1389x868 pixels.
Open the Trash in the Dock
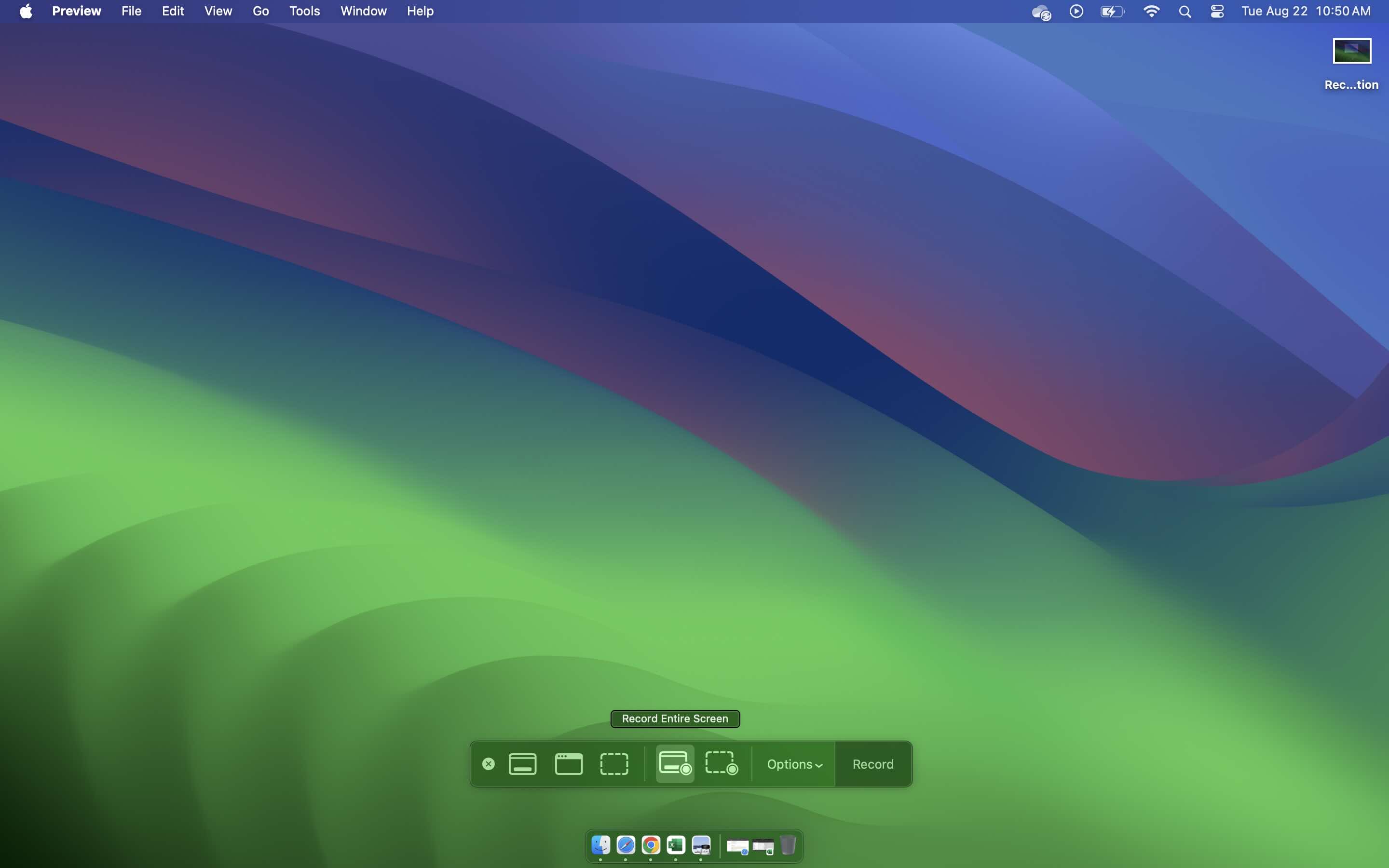[789, 845]
